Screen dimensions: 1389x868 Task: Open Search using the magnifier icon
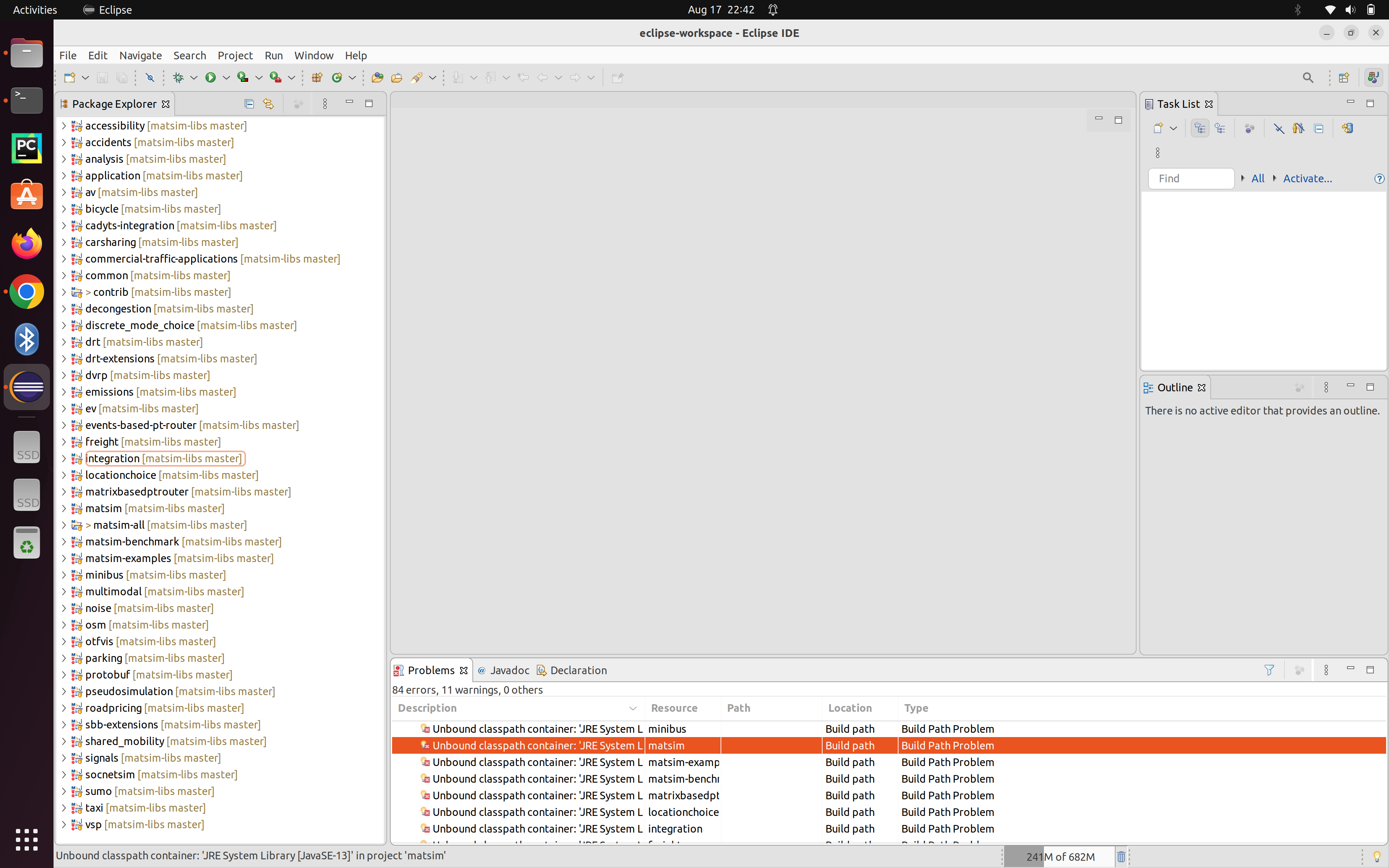1309,77
